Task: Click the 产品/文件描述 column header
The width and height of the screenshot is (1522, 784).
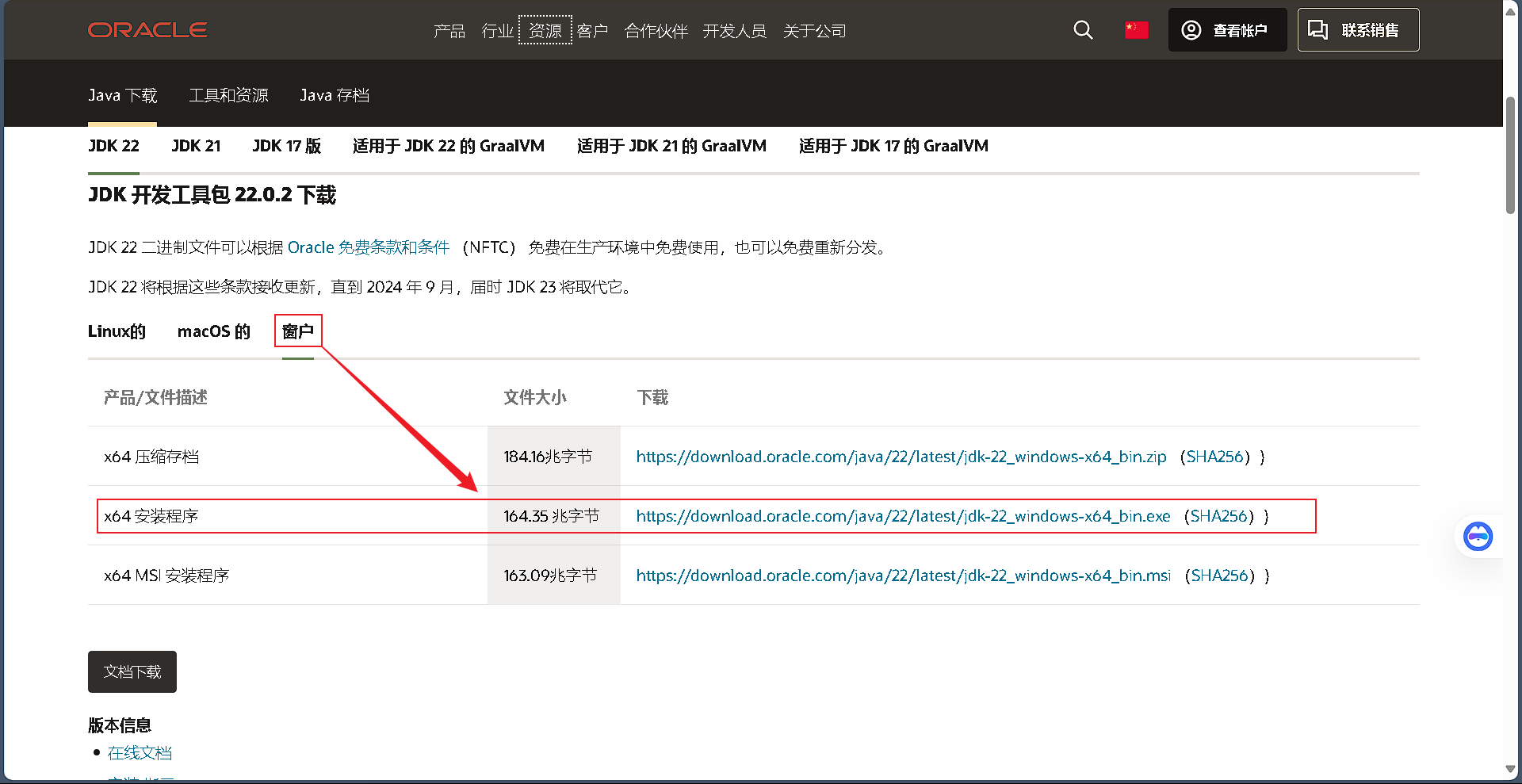Action: click(x=155, y=397)
